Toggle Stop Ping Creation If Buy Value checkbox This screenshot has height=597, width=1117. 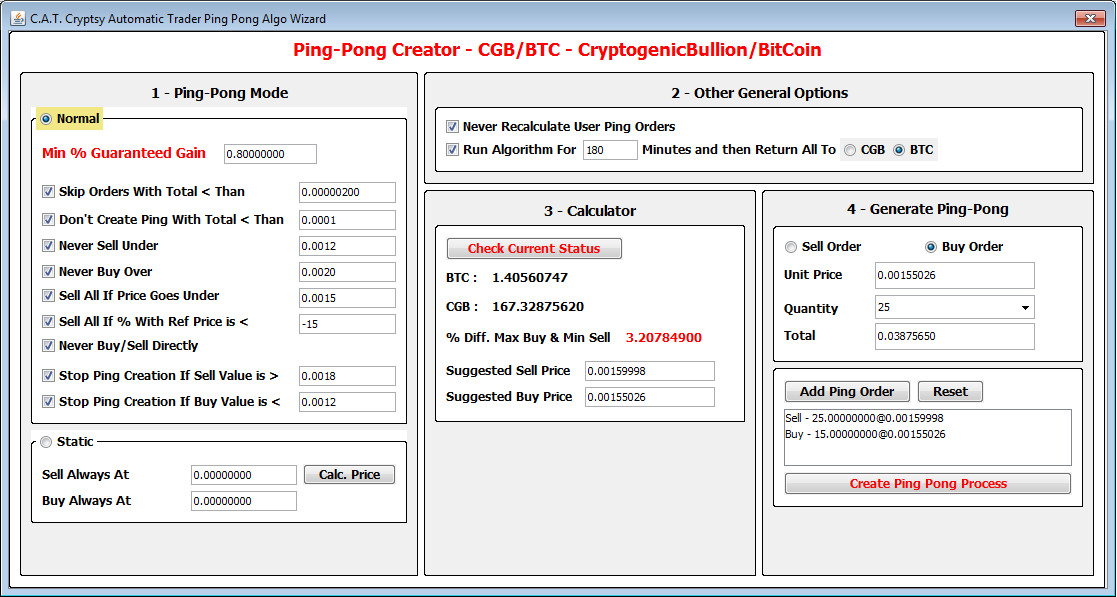[48, 402]
